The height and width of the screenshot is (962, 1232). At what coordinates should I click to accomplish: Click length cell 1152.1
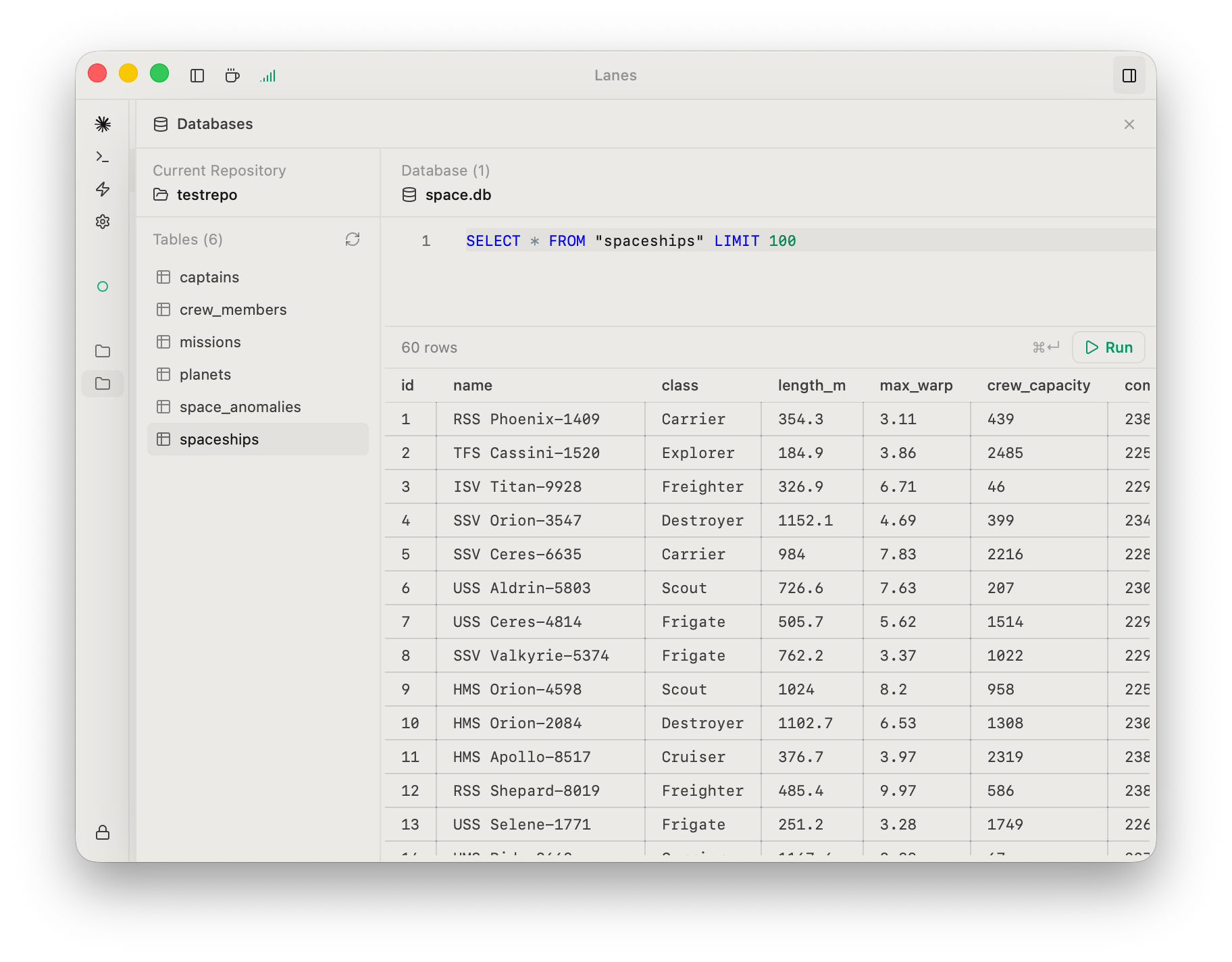pyautogui.click(x=812, y=520)
